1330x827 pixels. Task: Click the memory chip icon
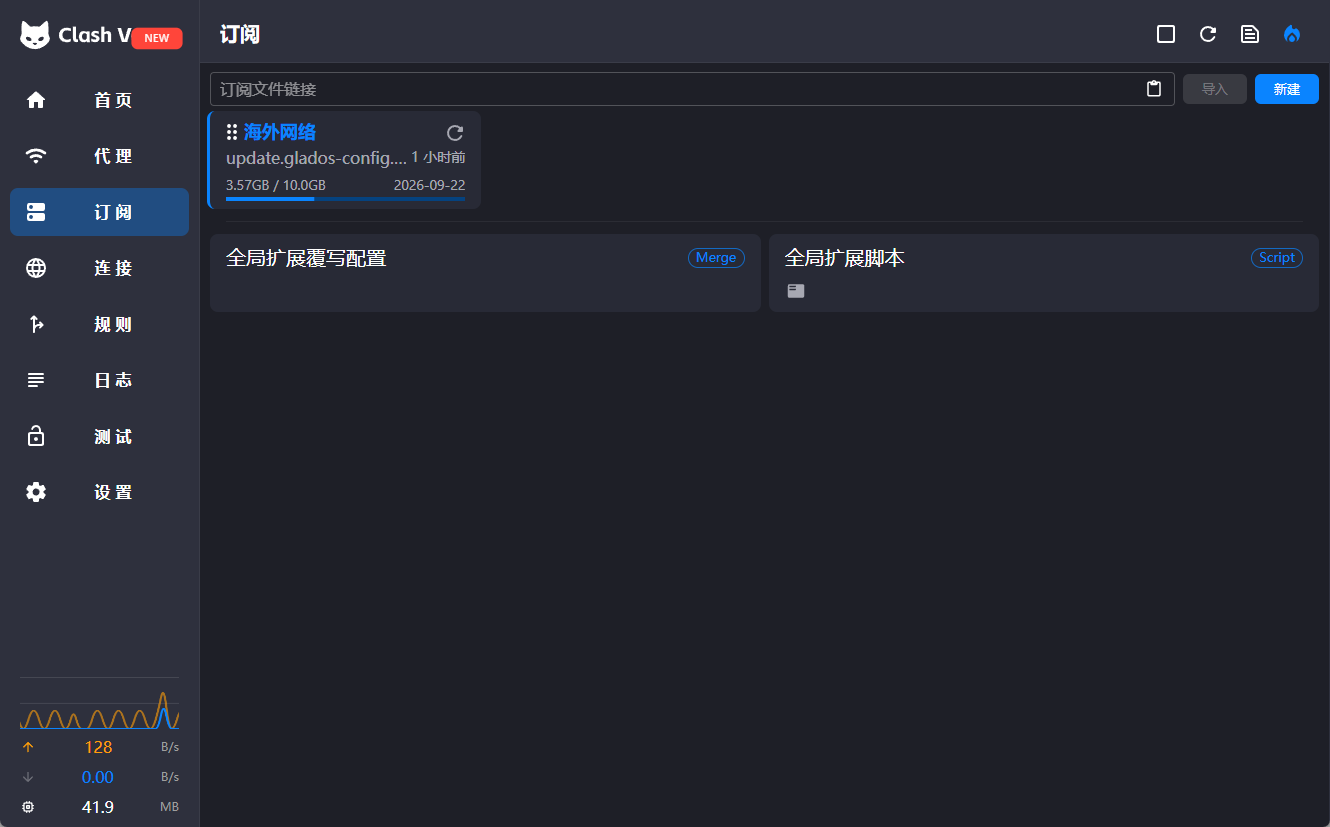tap(28, 807)
